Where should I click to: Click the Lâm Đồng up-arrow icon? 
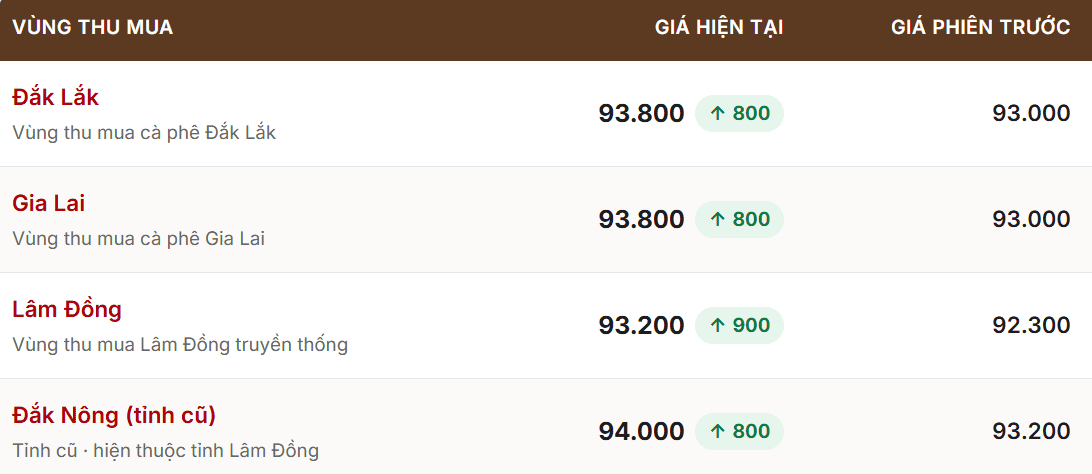tap(718, 325)
